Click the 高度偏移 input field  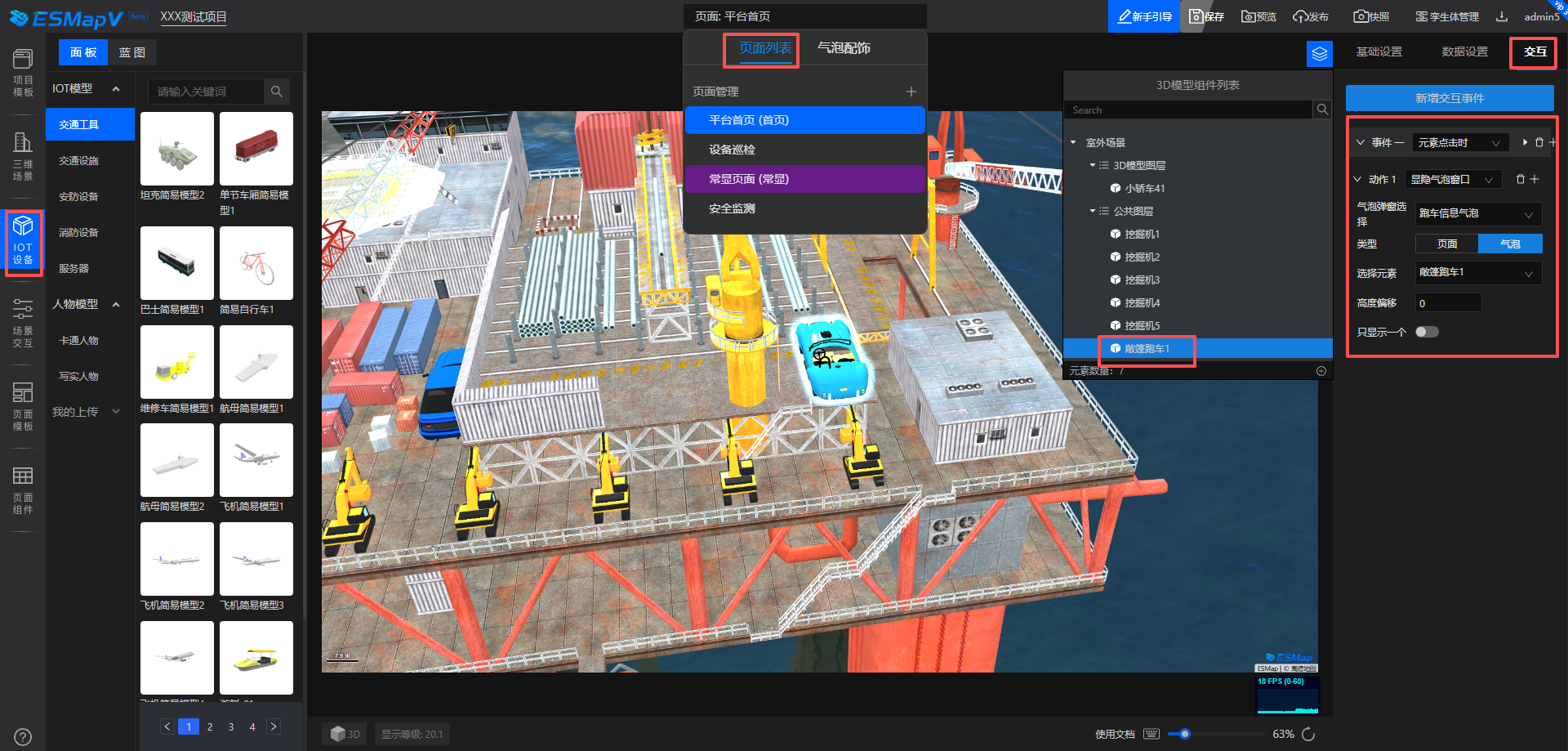[1448, 303]
